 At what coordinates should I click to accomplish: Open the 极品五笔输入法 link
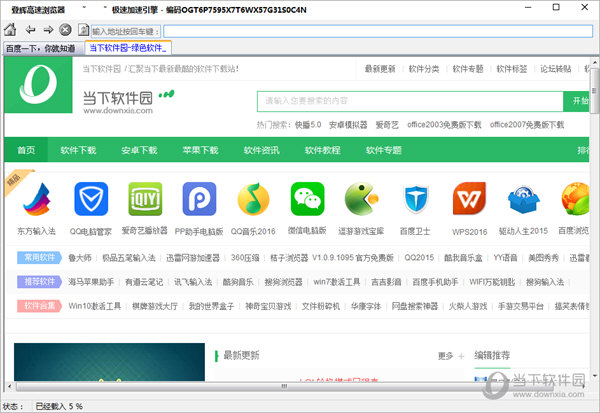point(129,258)
